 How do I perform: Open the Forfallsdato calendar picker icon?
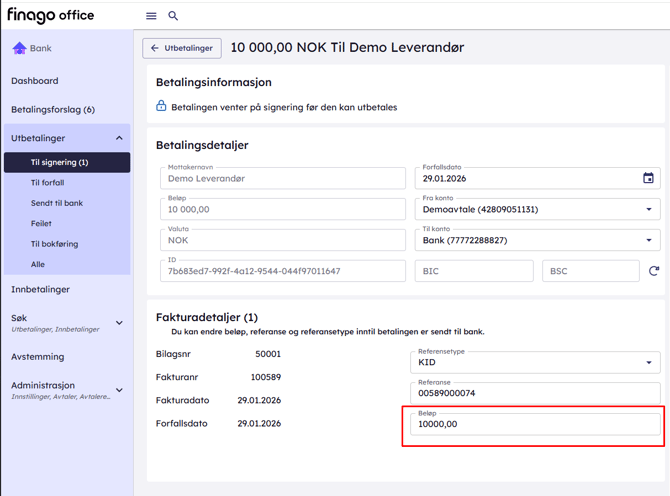[x=648, y=178]
